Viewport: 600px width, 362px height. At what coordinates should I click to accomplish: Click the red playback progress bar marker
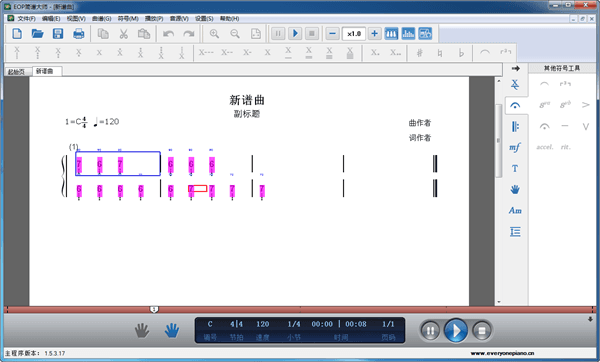click(154, 309)
